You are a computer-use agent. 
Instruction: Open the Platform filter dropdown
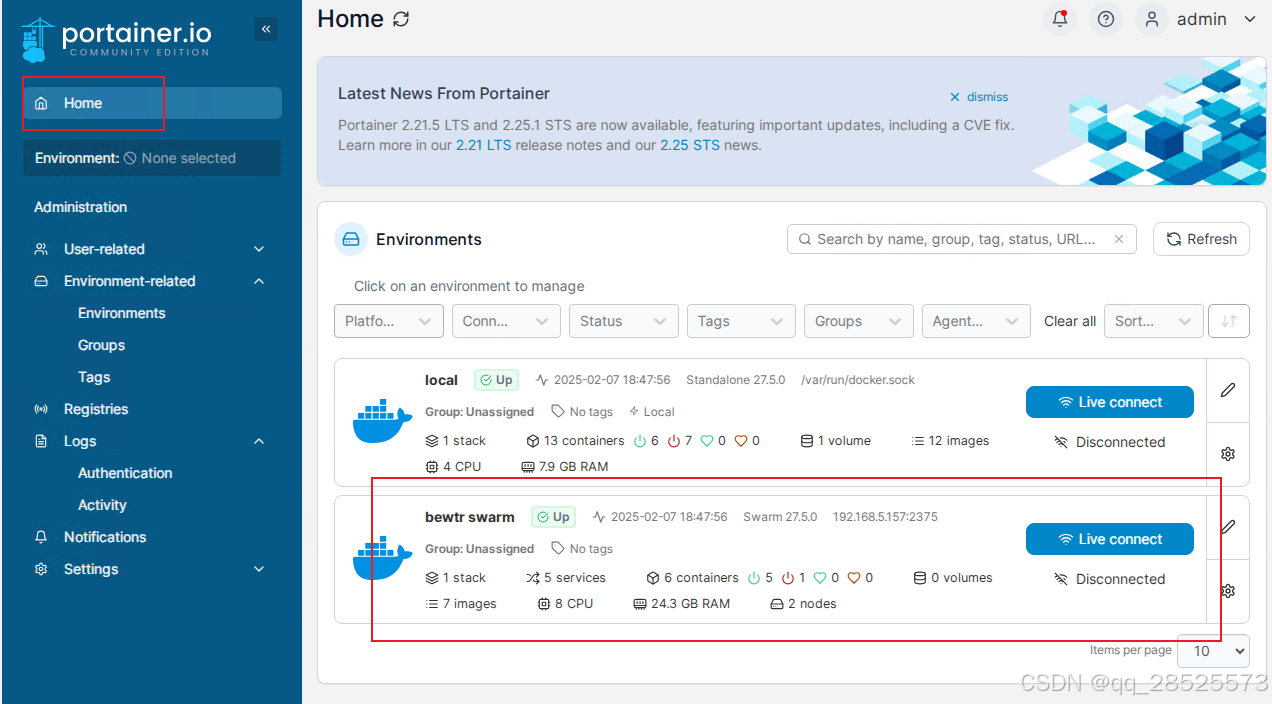(x=389, y=321)
